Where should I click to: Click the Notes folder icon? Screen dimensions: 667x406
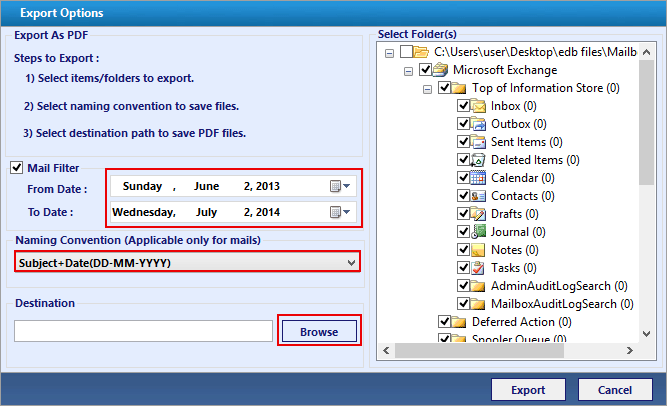click(479, 250)
